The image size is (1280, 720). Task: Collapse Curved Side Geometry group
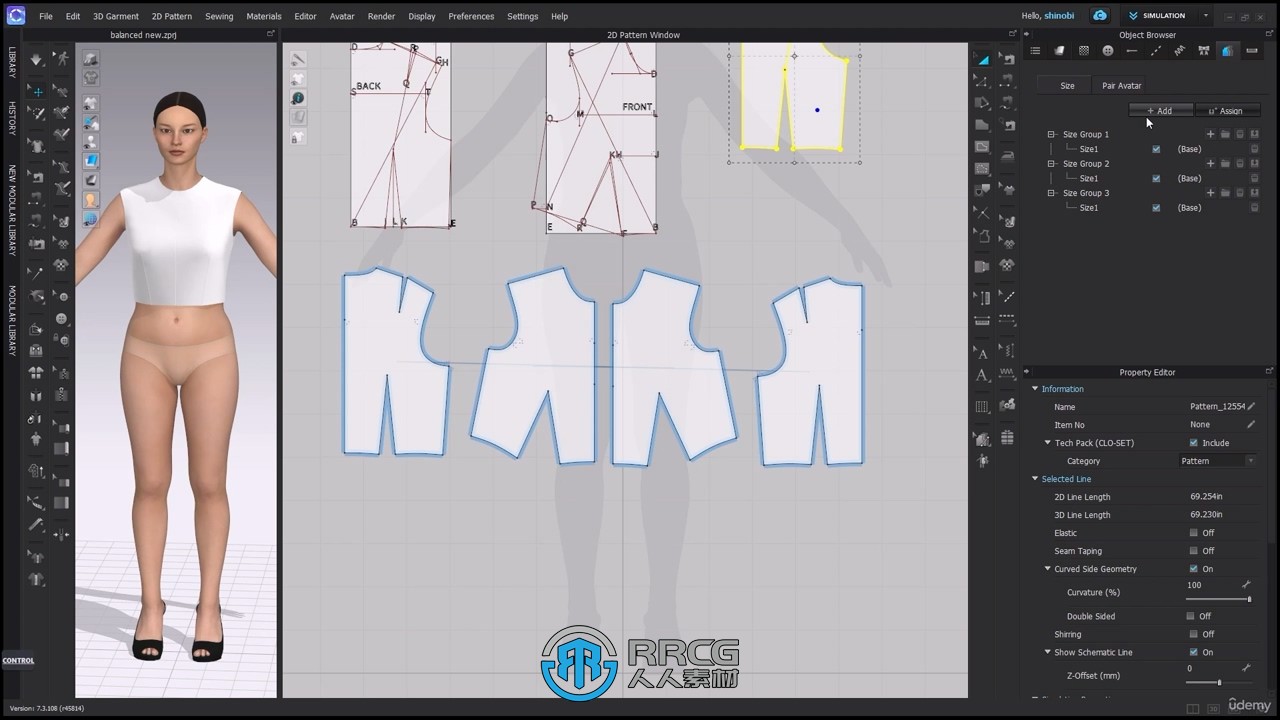pyautogui.click(x=1048, y=569)
